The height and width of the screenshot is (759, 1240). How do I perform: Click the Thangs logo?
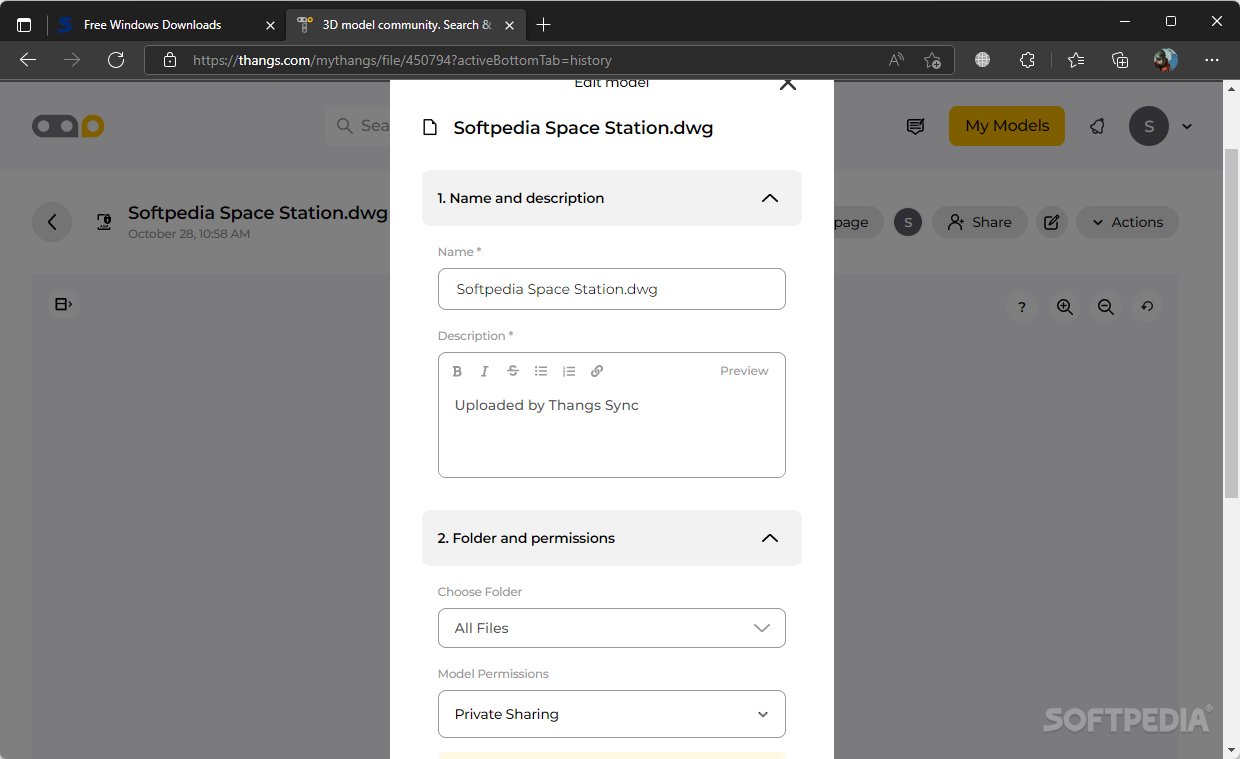tap(68, 126)
